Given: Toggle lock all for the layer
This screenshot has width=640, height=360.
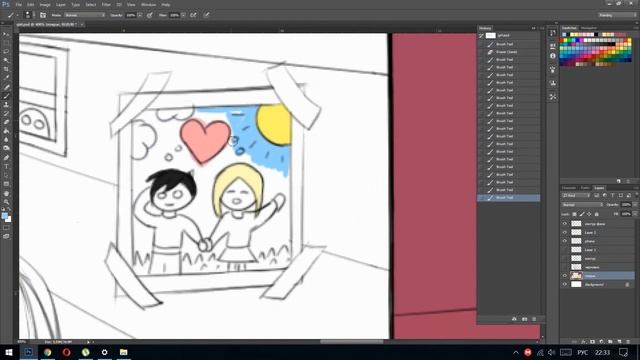Looking at the screenshot, I should 597,214.
